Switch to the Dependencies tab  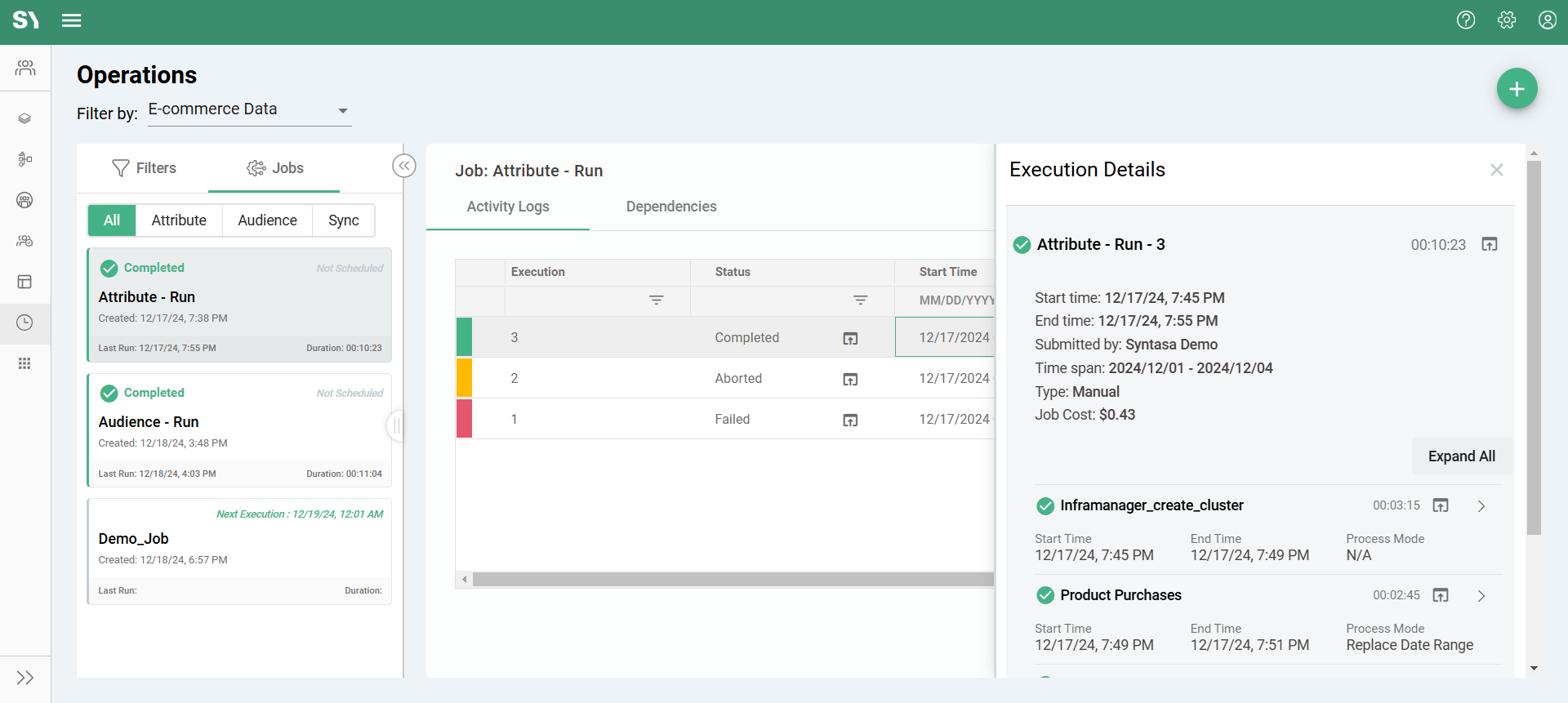[670, 207]
